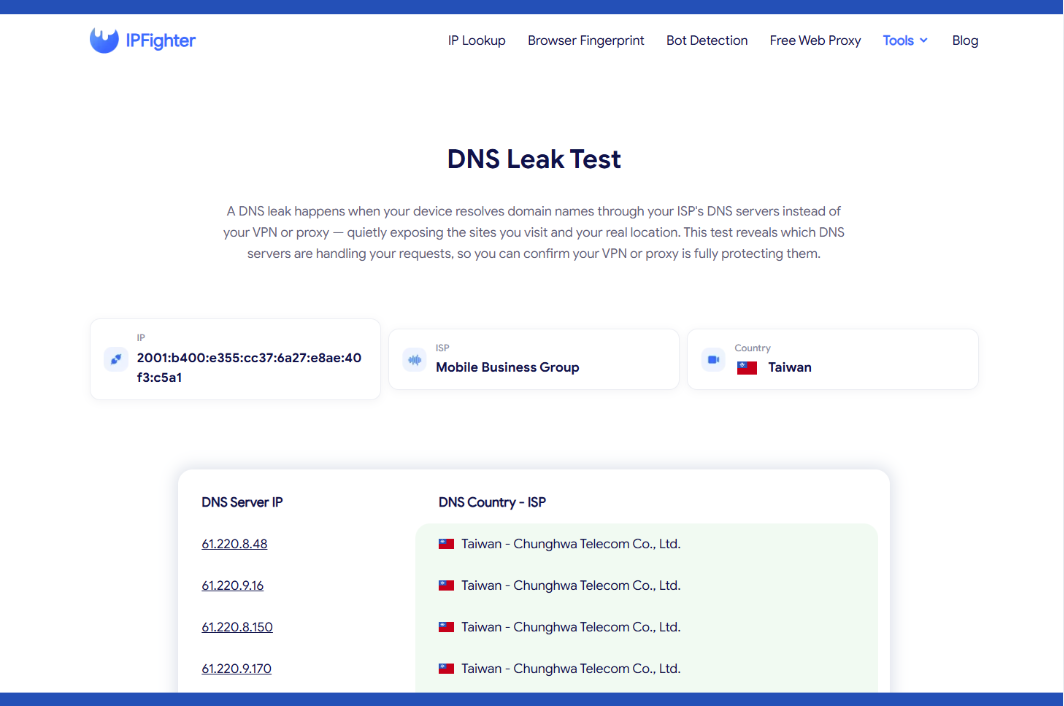The width and height of the screenshot is (1064, 706).
Task: Select ISP text in 61.220.9.170 row
Action: 571,669
